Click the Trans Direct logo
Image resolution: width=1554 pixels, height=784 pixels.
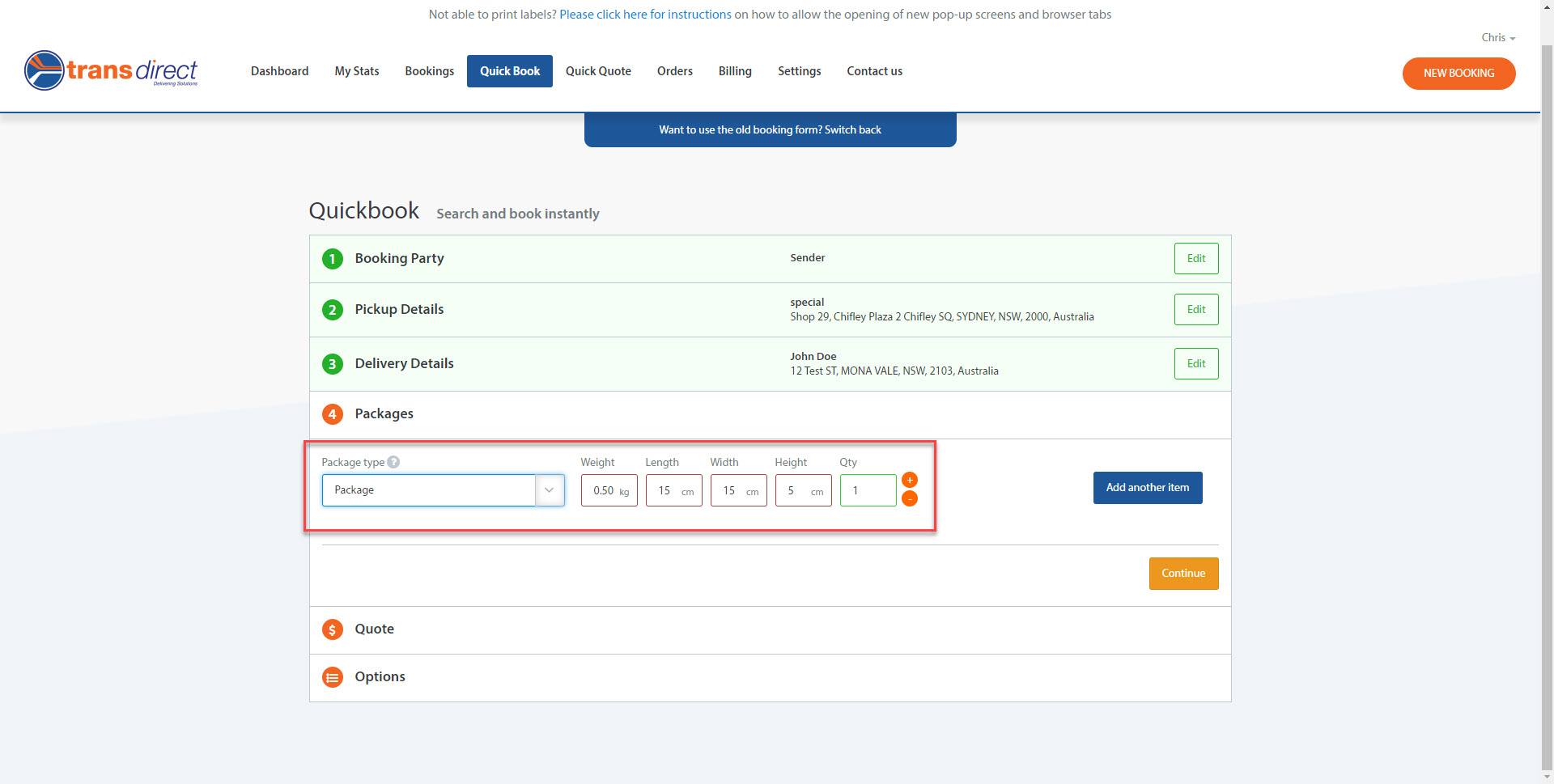pyautogui.click(x=112, y=71)
